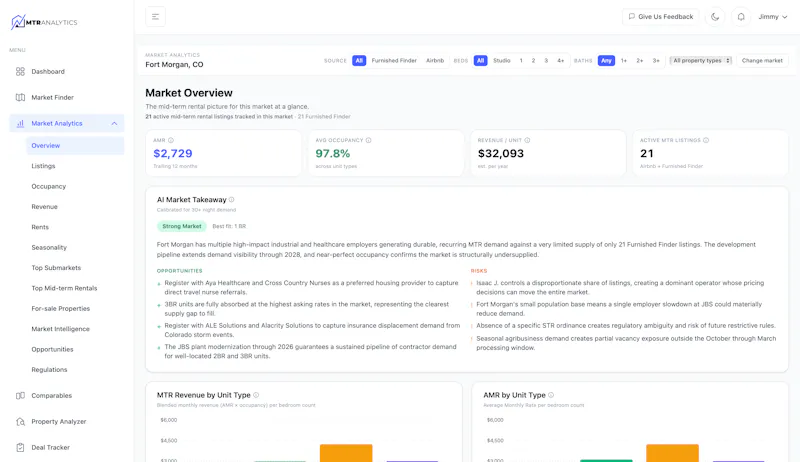Select All beds filter
The height and width of the screenshot is (462, 800).
[480, 61]
